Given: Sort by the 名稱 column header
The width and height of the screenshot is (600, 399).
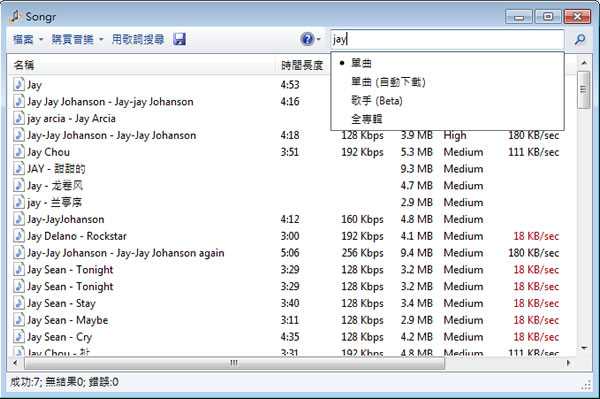Looking at the screenshot, I should (x=142, y=65).
